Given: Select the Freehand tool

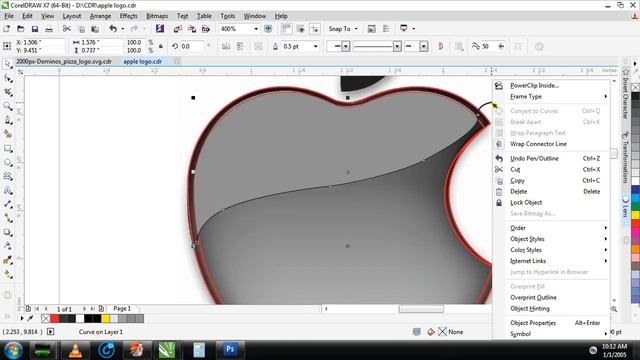Looking at the screenshot, I should point(7,120).
